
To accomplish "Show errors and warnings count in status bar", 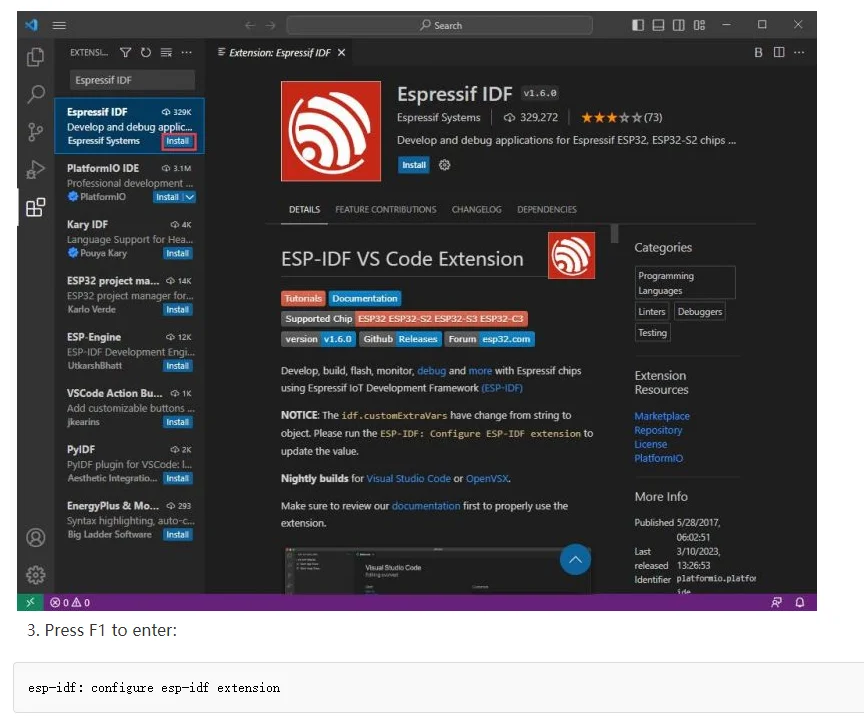I will click(x=70, y=602).
